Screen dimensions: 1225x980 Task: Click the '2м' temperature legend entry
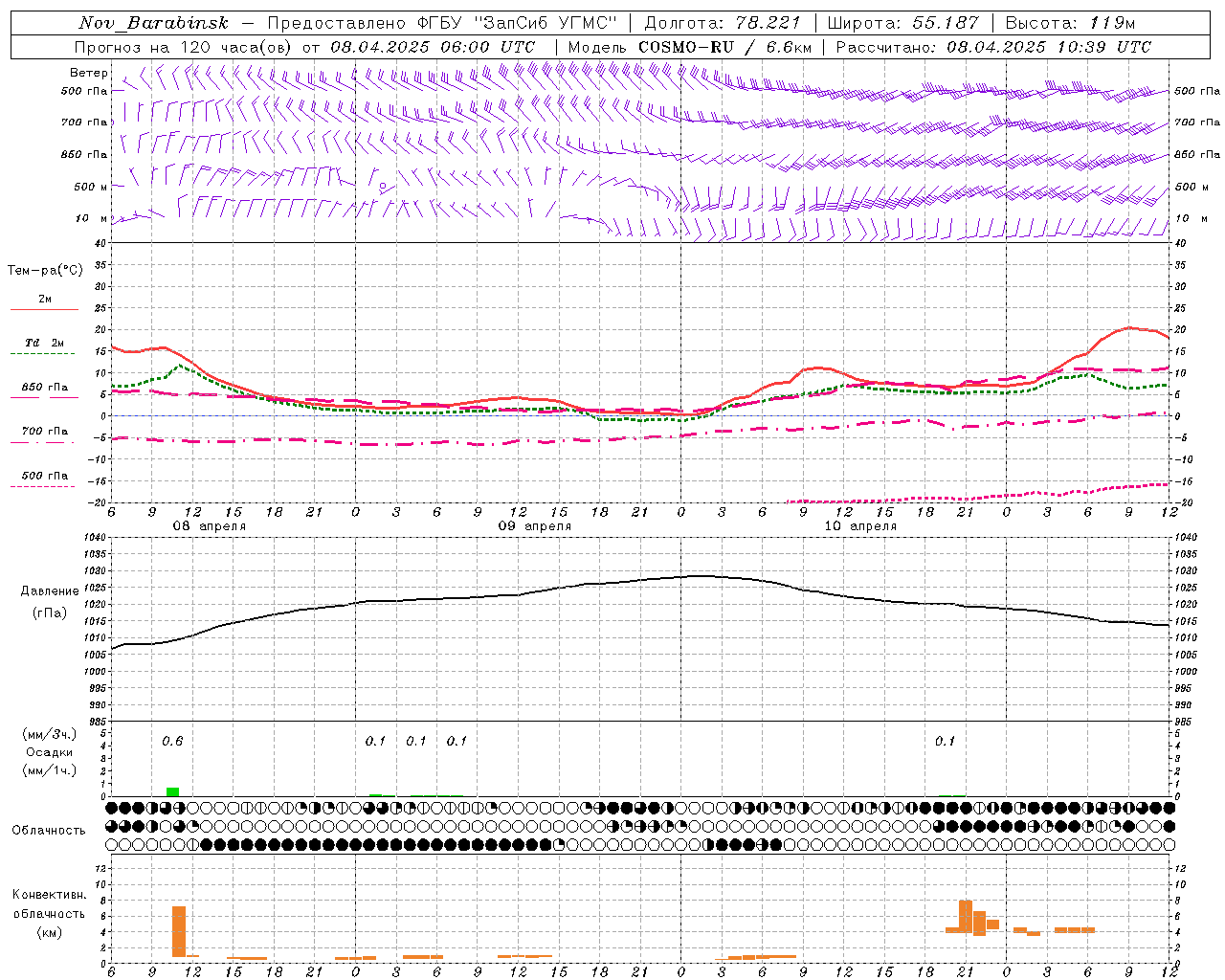[x=45, y=300]
